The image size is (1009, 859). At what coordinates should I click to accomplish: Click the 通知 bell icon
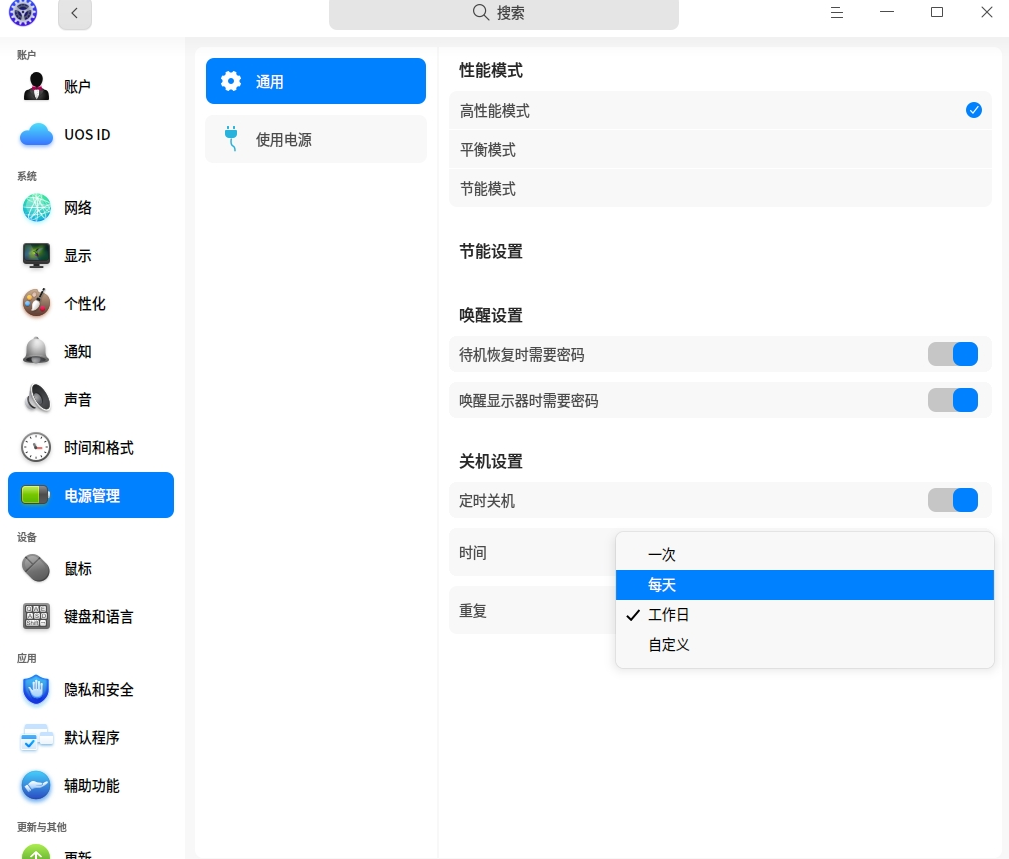tap(36, 351)
